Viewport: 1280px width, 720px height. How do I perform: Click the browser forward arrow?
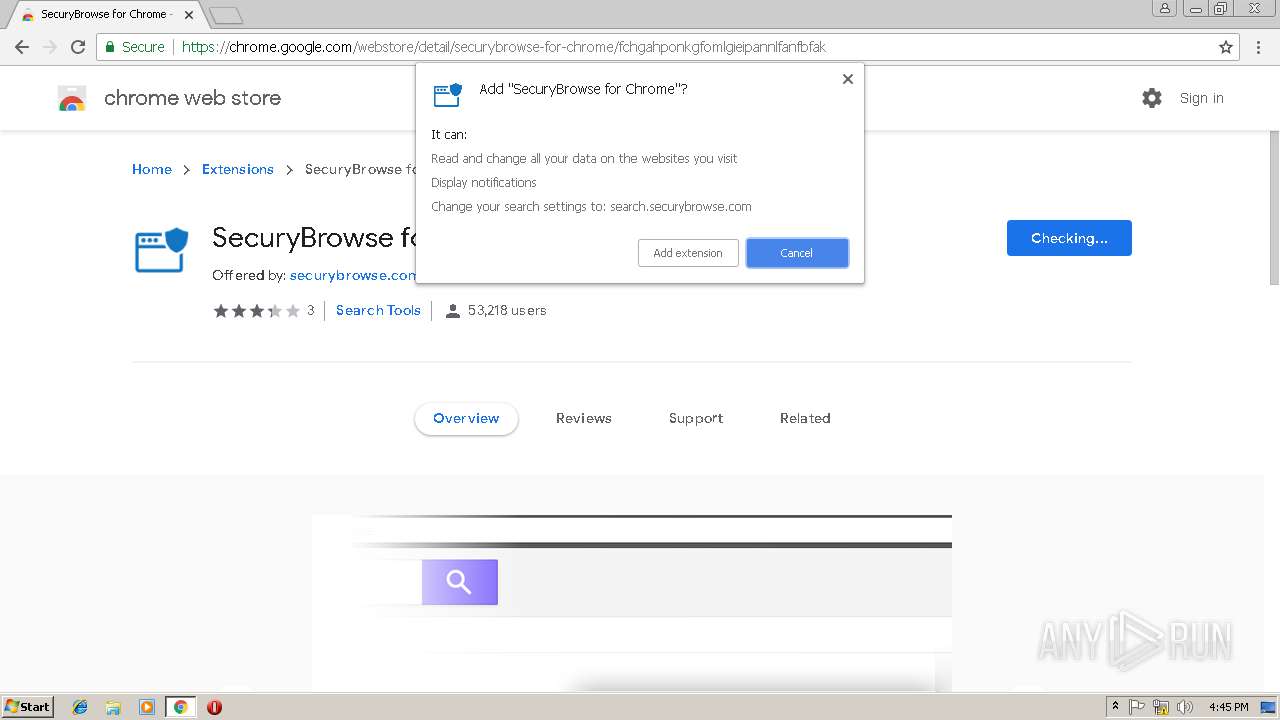(50, 47)
